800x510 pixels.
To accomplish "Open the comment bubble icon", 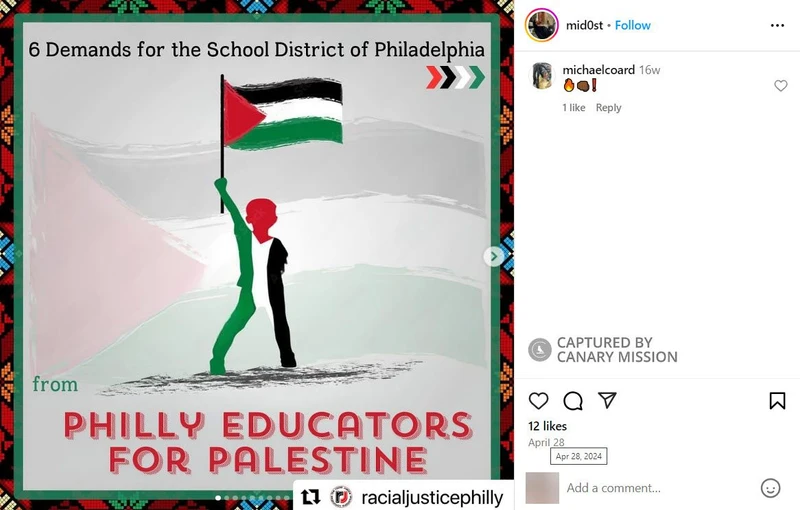I will point(573,401).
